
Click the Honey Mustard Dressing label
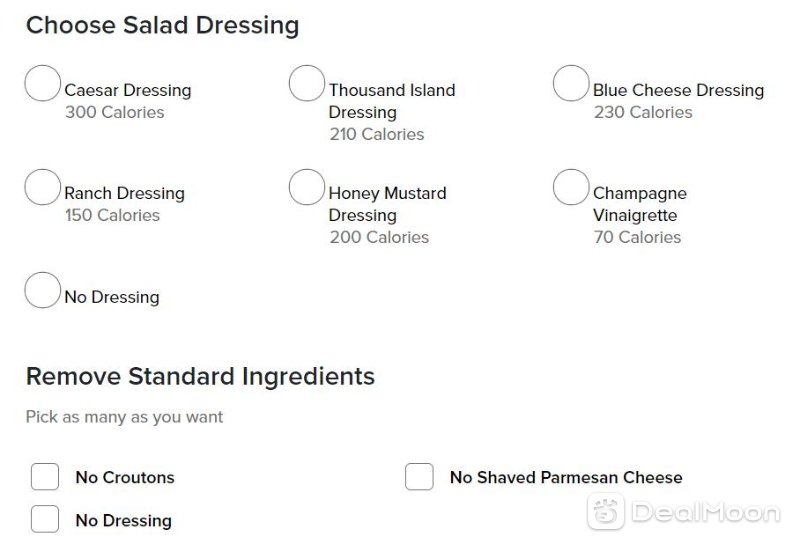tap(388, 204)
